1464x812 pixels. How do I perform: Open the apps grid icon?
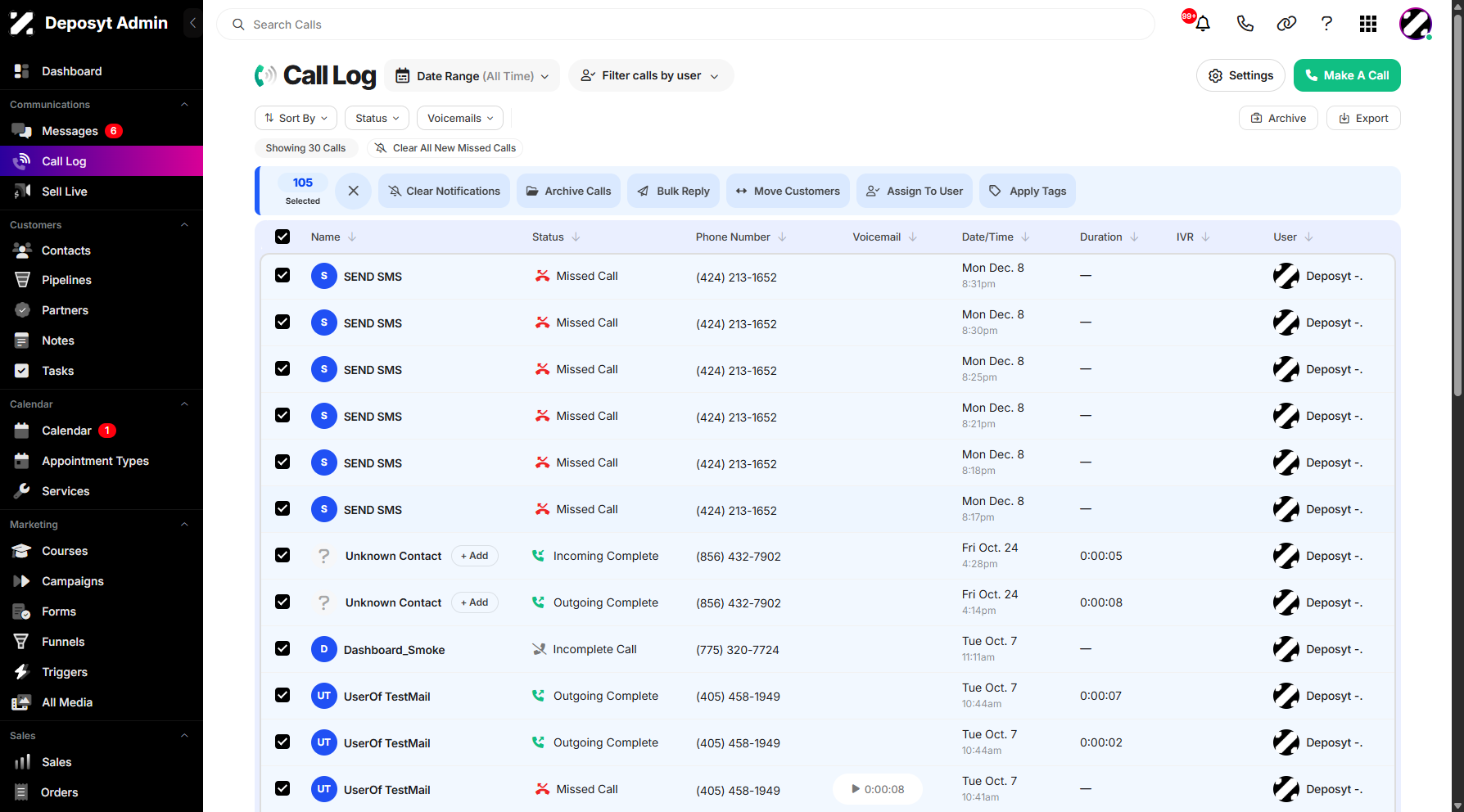[1368, 24]
